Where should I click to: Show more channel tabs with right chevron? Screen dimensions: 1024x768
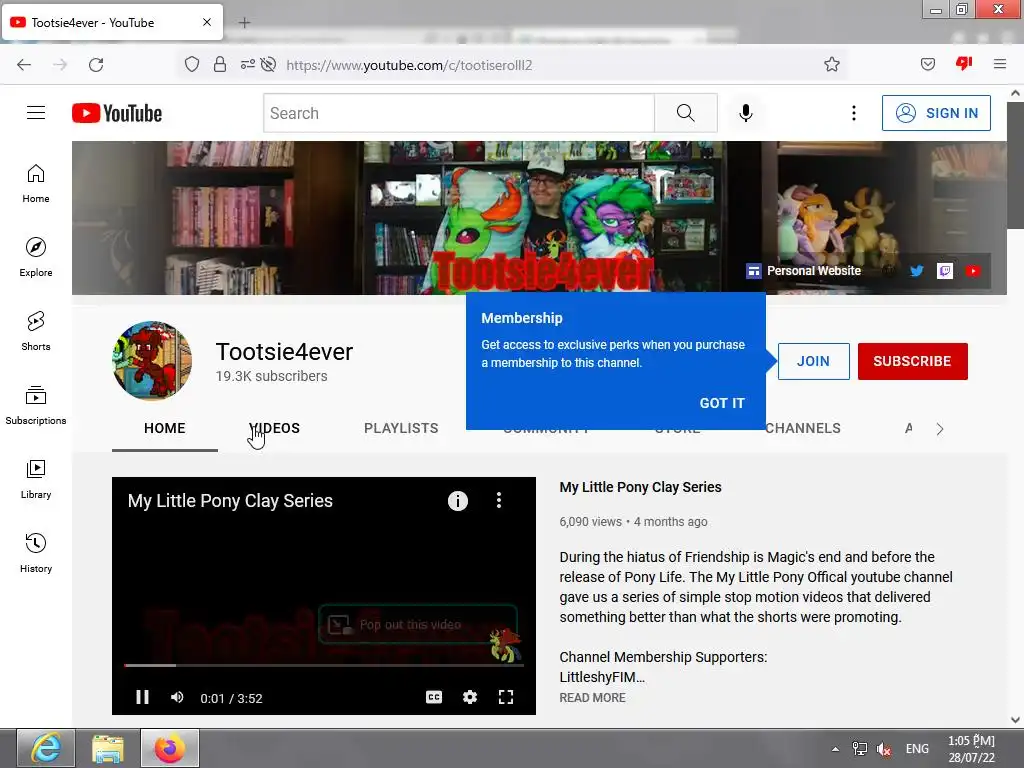940,429
